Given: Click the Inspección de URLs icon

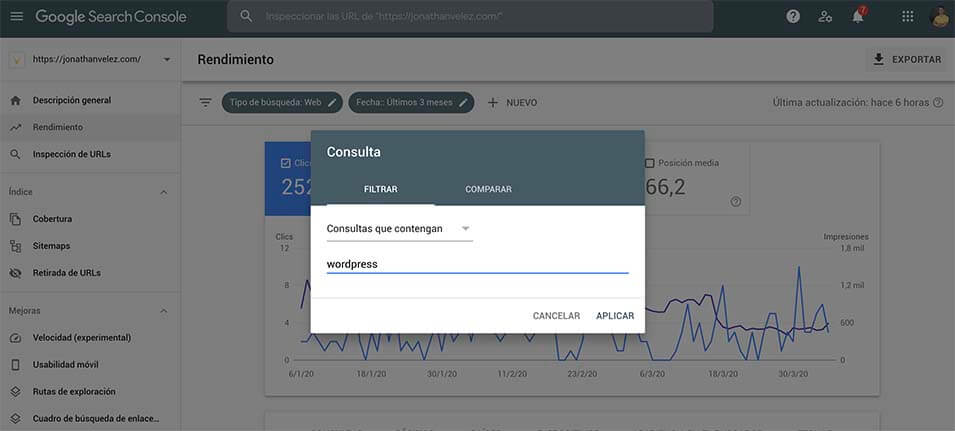Looking at the screenshot, I should click(x=16, y=155).
